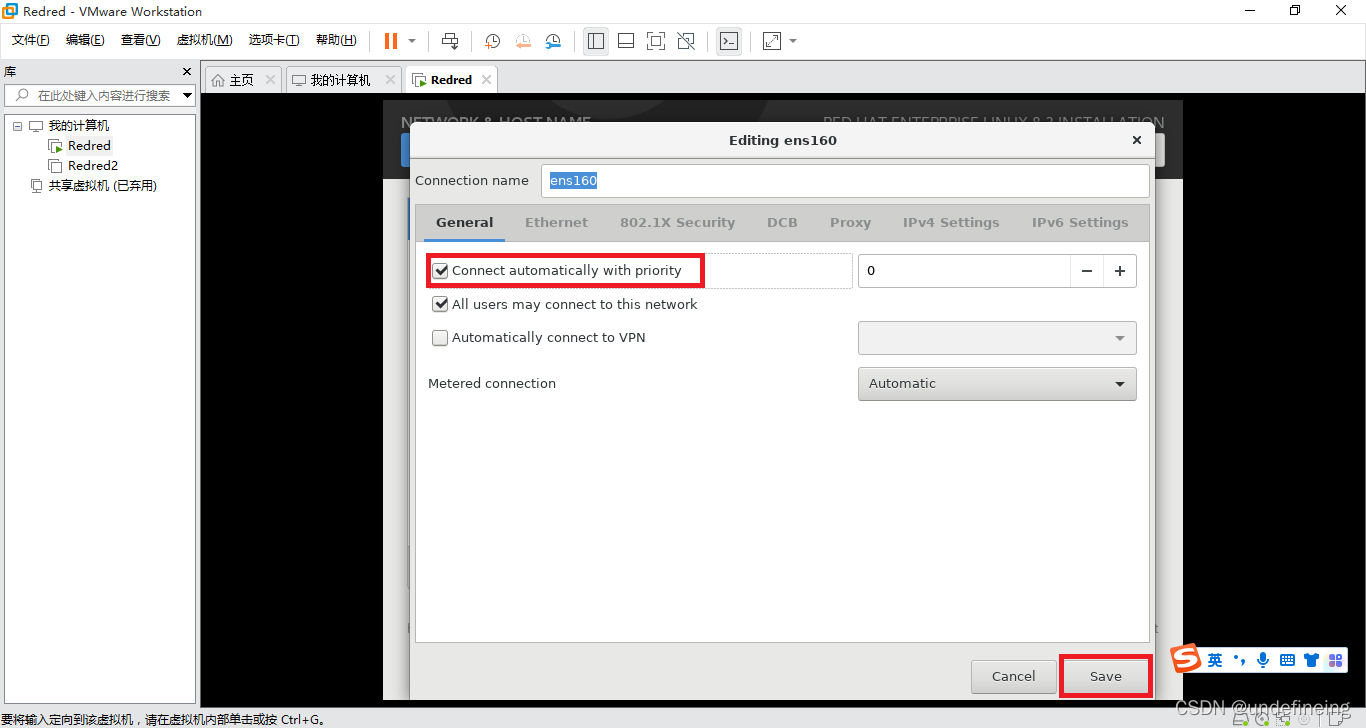Click the IME microphone voice input icon
Screen dimensions: 1366x728
point(1264,661)
